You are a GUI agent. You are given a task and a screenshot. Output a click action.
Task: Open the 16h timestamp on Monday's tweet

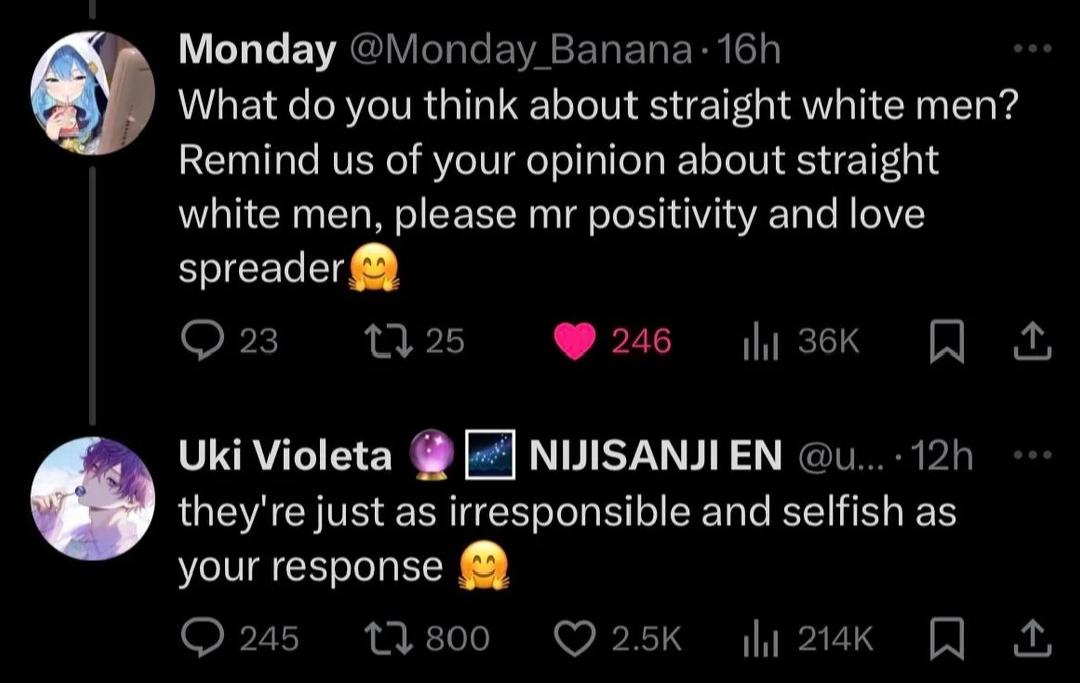(x=749, y=48)
